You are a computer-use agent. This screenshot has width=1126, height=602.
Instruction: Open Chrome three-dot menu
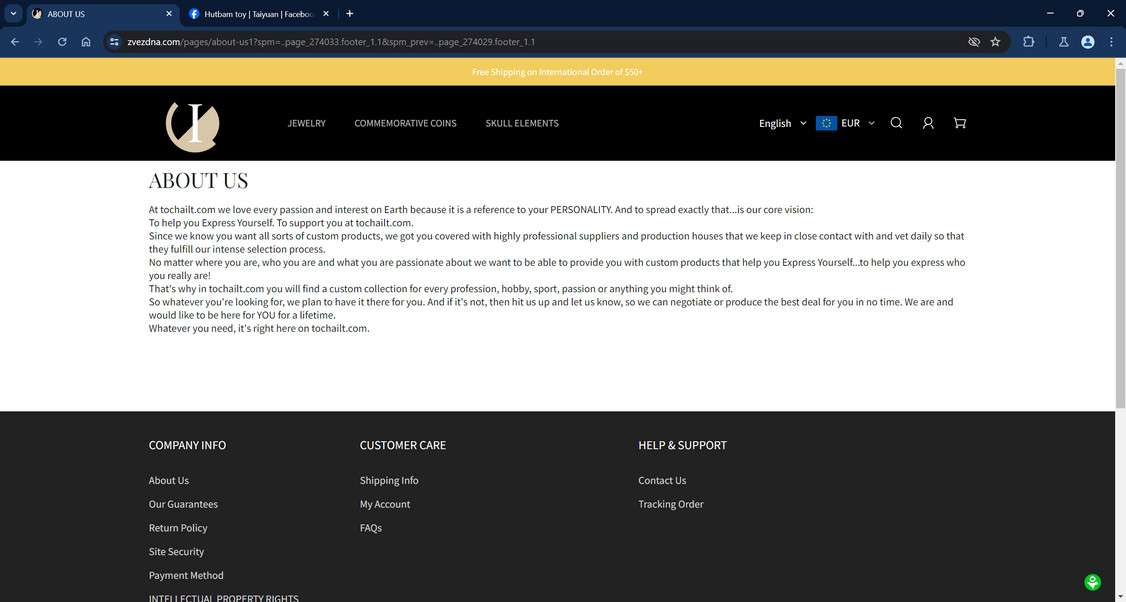tap(1111, 42)
